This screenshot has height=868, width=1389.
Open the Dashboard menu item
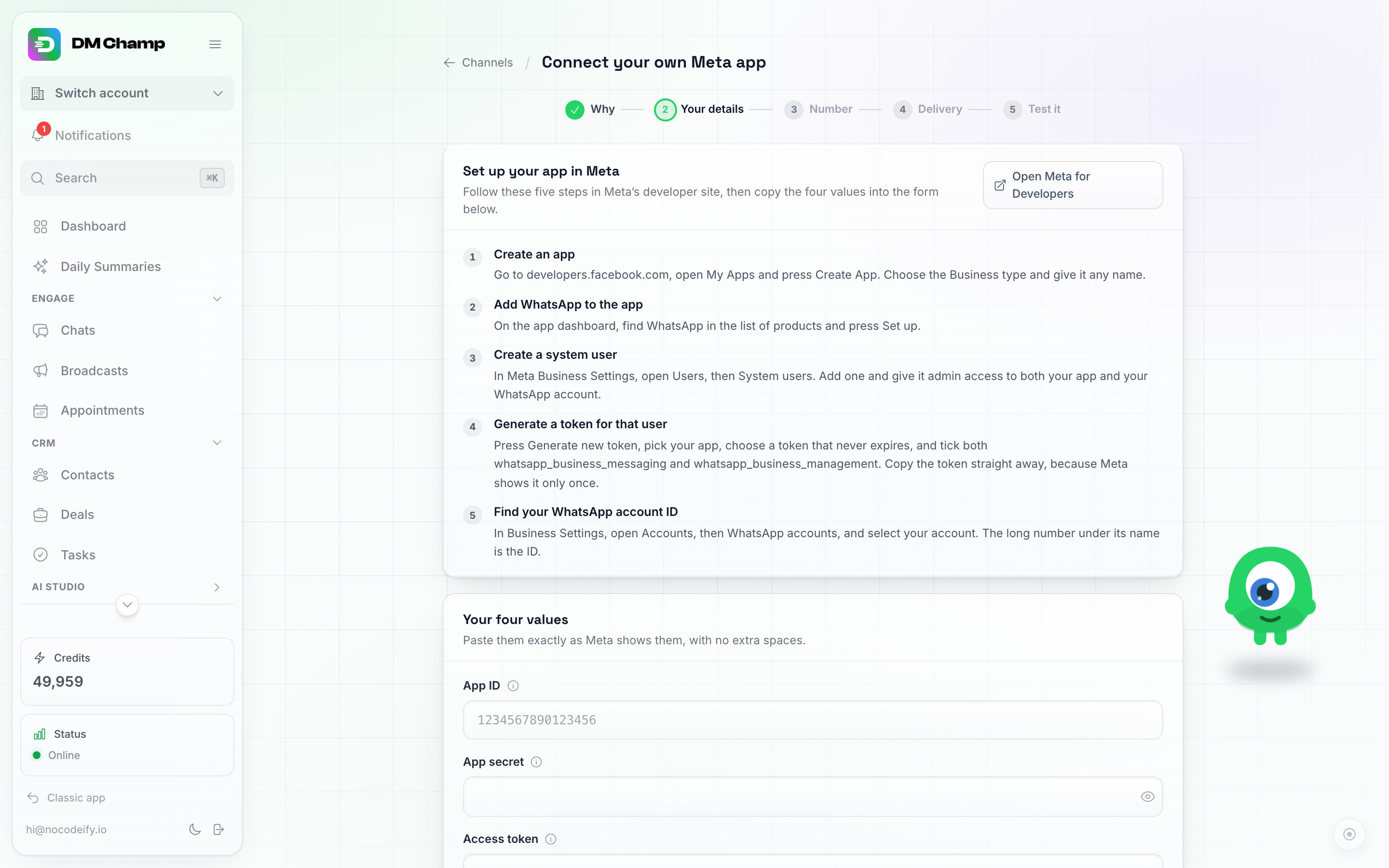(127, 226)
